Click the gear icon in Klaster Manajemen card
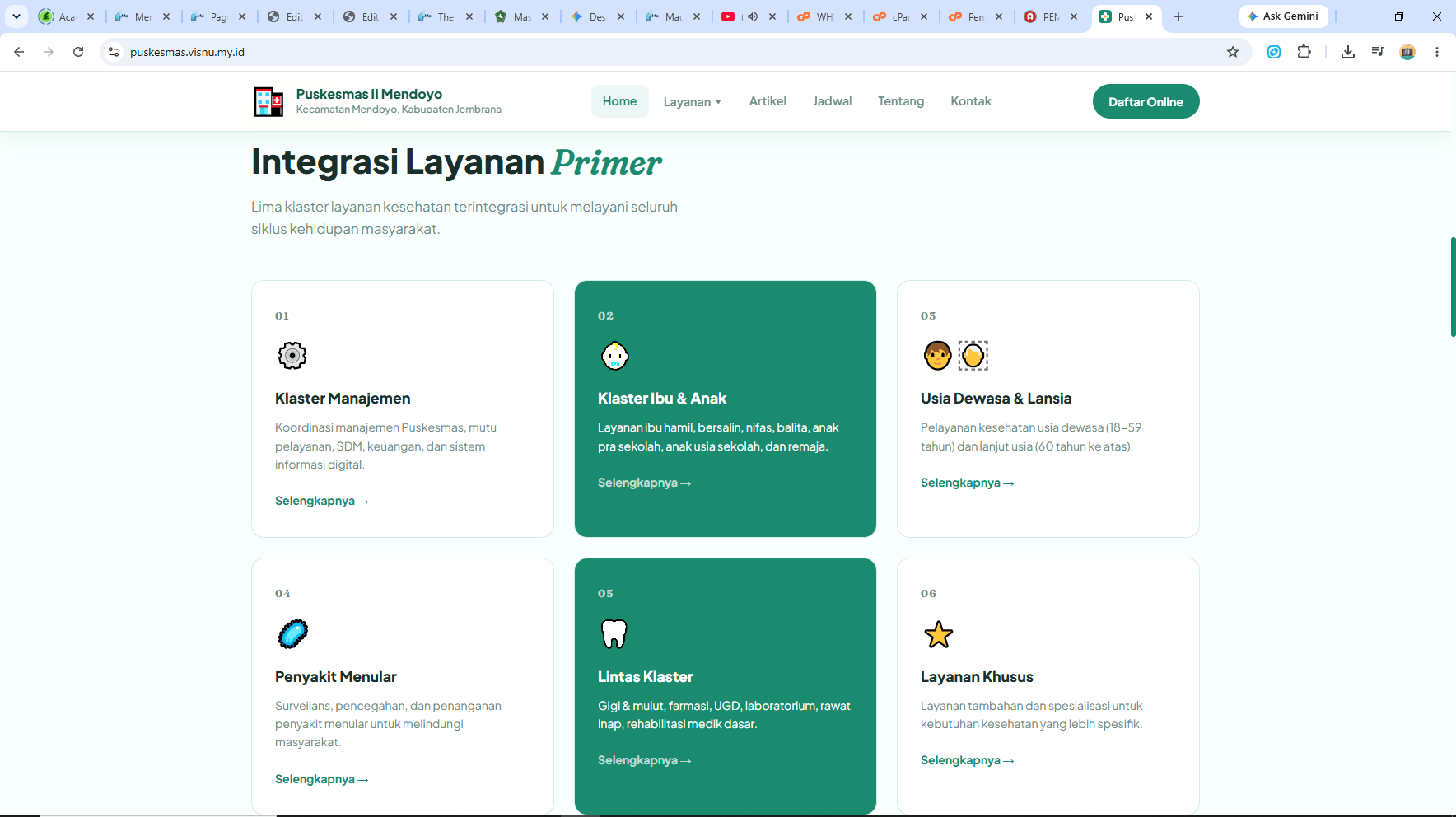This screenshot has width=1456, height=817. [x=292, y=356]
